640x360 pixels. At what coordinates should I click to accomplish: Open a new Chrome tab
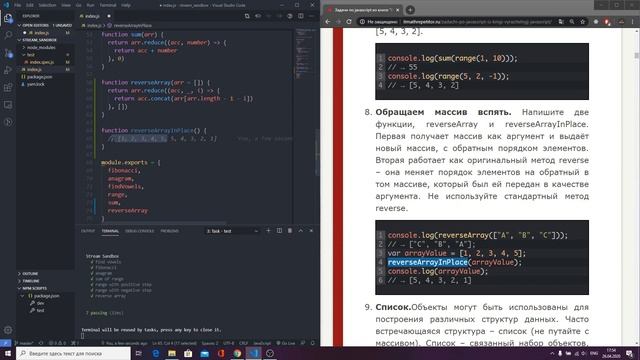click(410, 9)
